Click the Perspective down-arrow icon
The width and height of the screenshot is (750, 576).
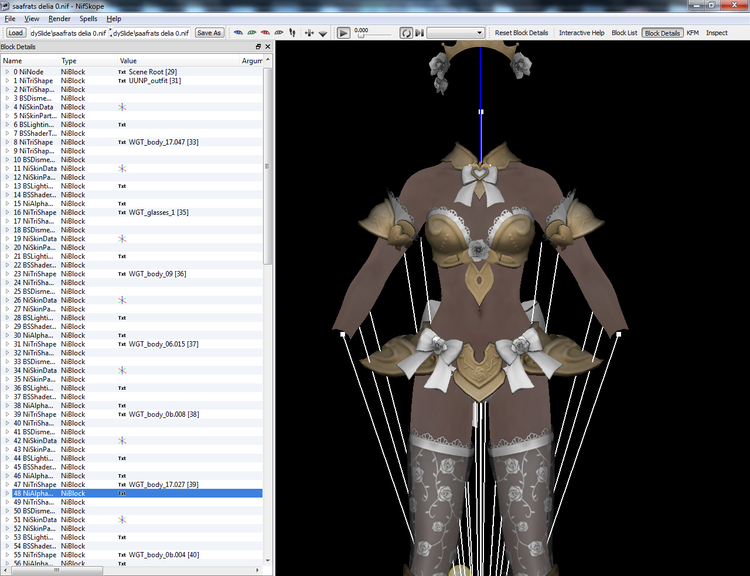[x=323, y=33]
